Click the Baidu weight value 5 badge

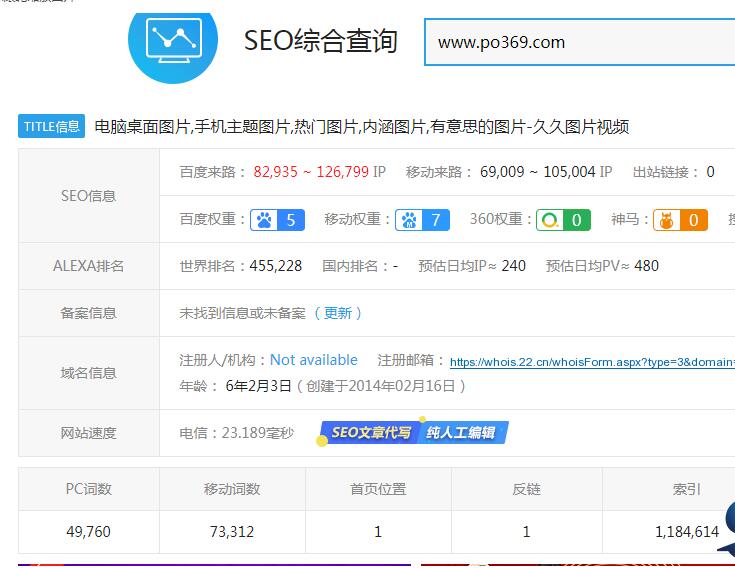[x=291, y=220]
